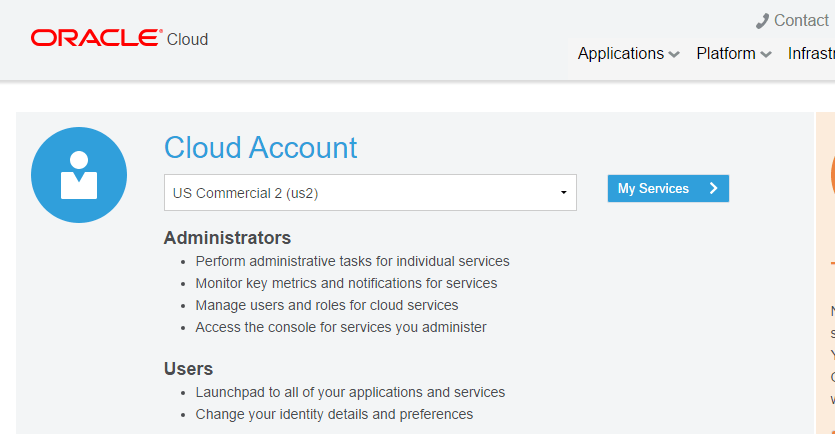The image size is (835, 434).
Task: Expand the Applications menu chevron
Action: click(x=675, y=54)
